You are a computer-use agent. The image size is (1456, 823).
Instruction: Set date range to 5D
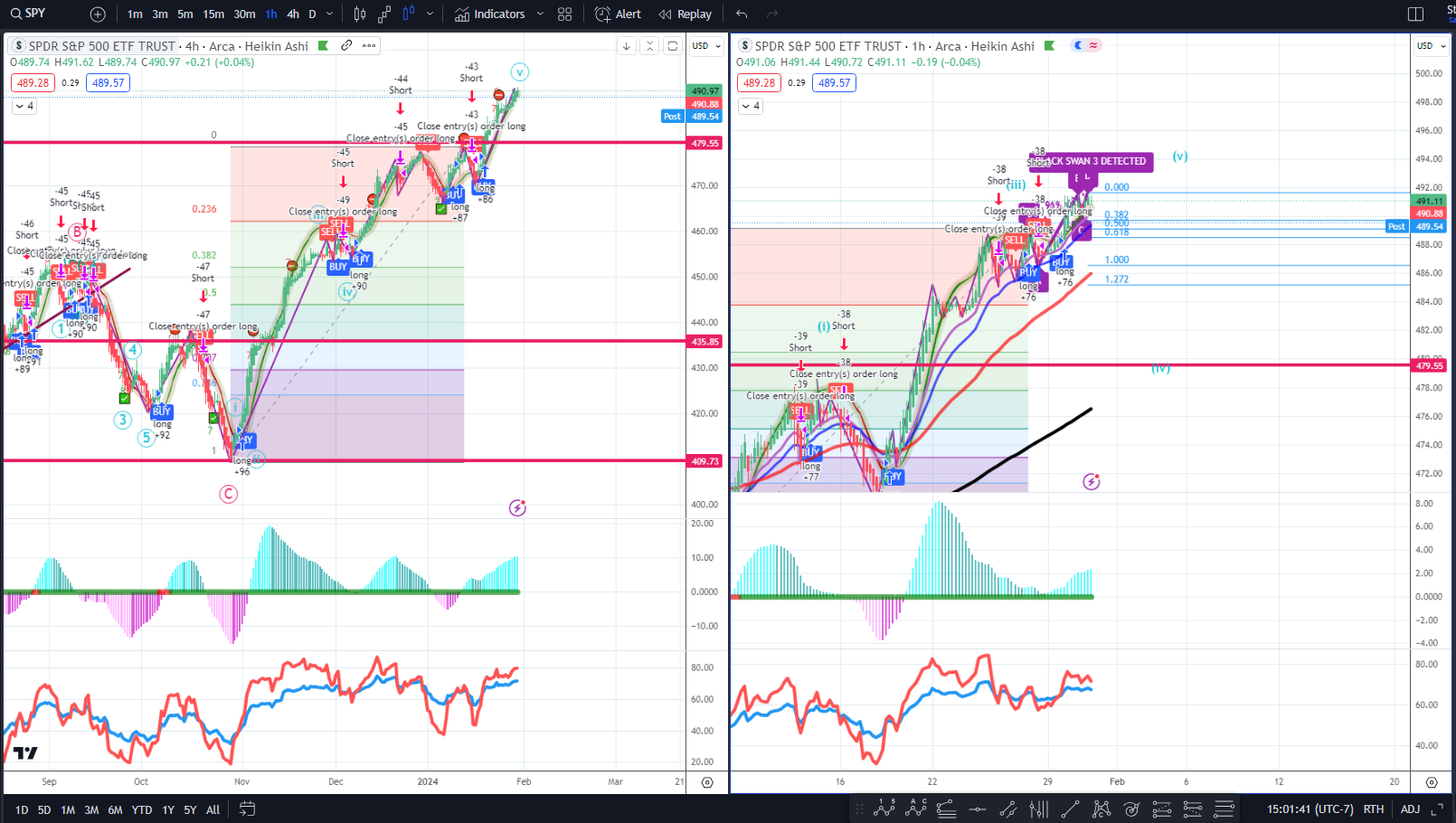[44, 810]
